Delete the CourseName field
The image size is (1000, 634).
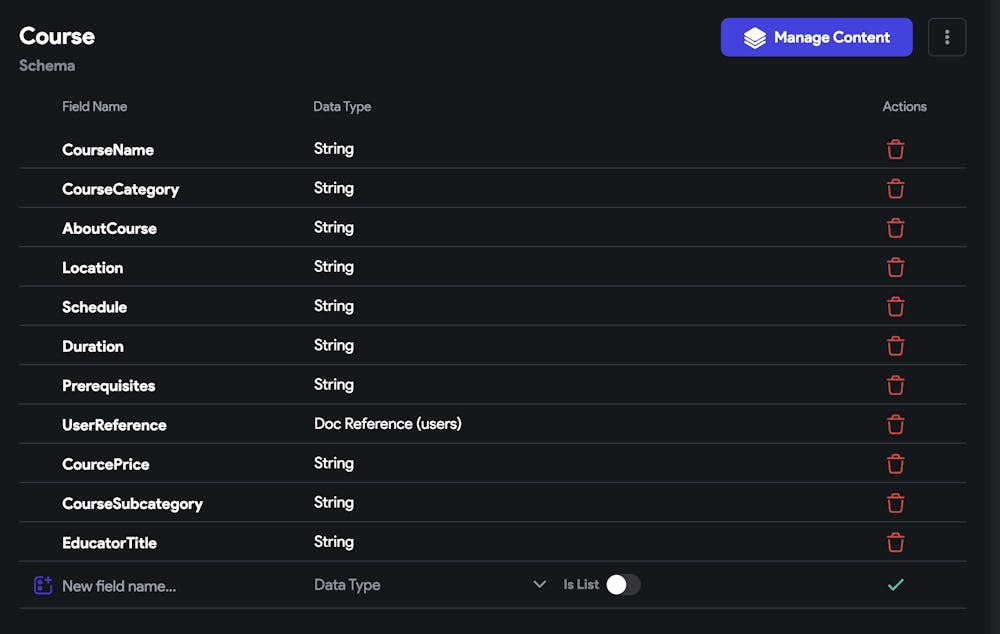coord(895,149)
